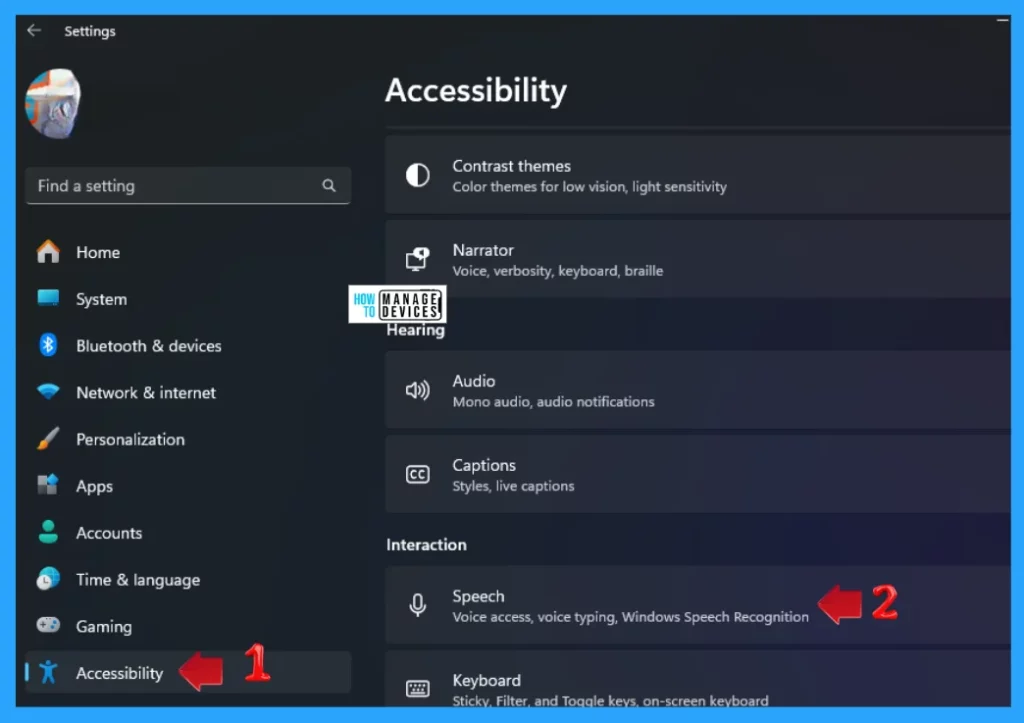Click 'Mono audio, audio notifications' text

pos(553,402)
